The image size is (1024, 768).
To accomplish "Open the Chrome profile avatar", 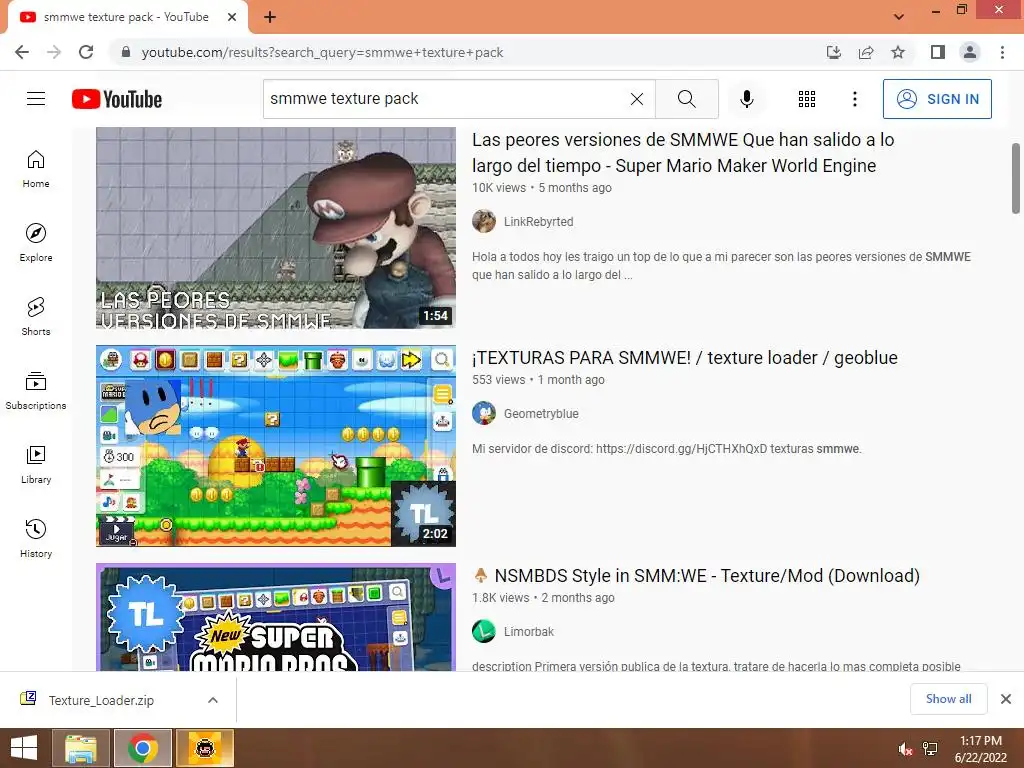I will pyautogui.click(x=970, y=52).
